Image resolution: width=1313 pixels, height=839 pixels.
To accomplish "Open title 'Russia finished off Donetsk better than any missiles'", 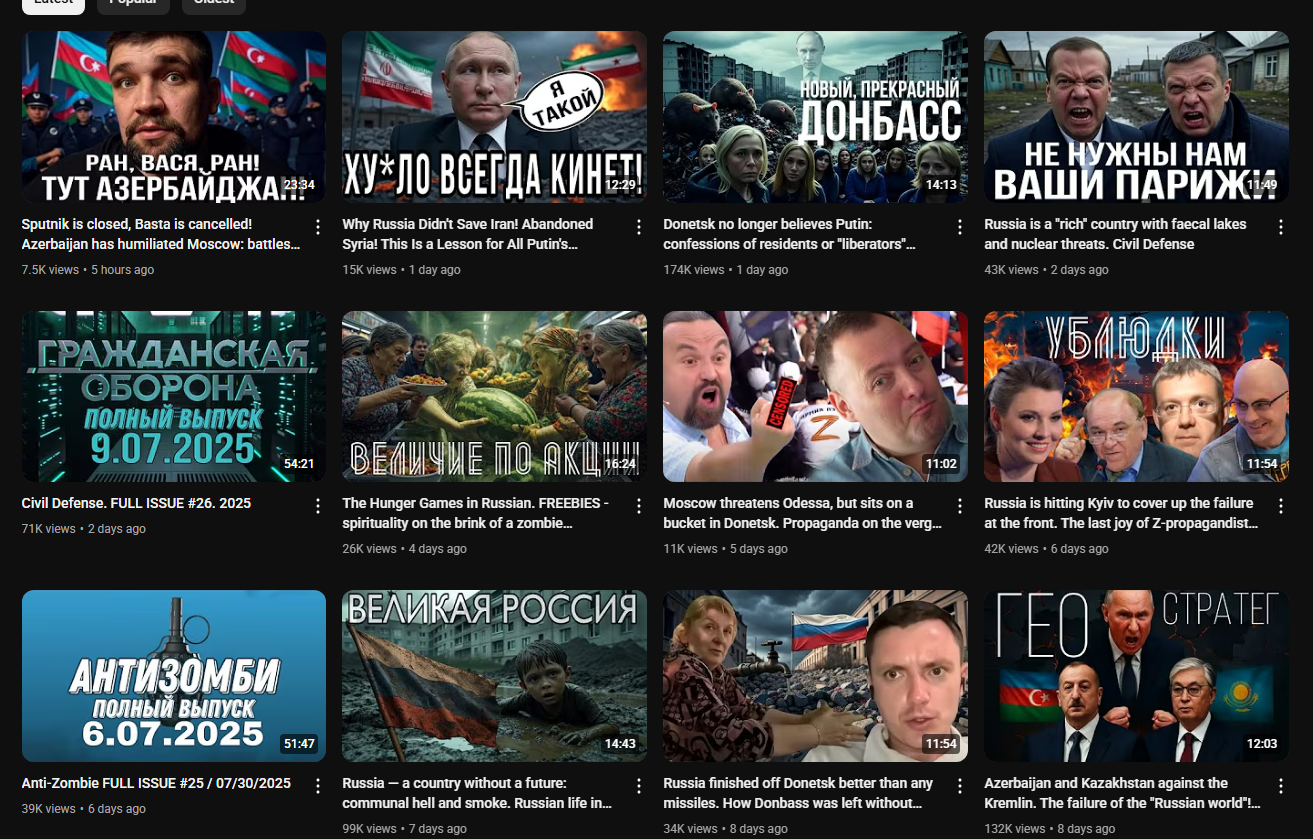I will click(x=798, y=793).
